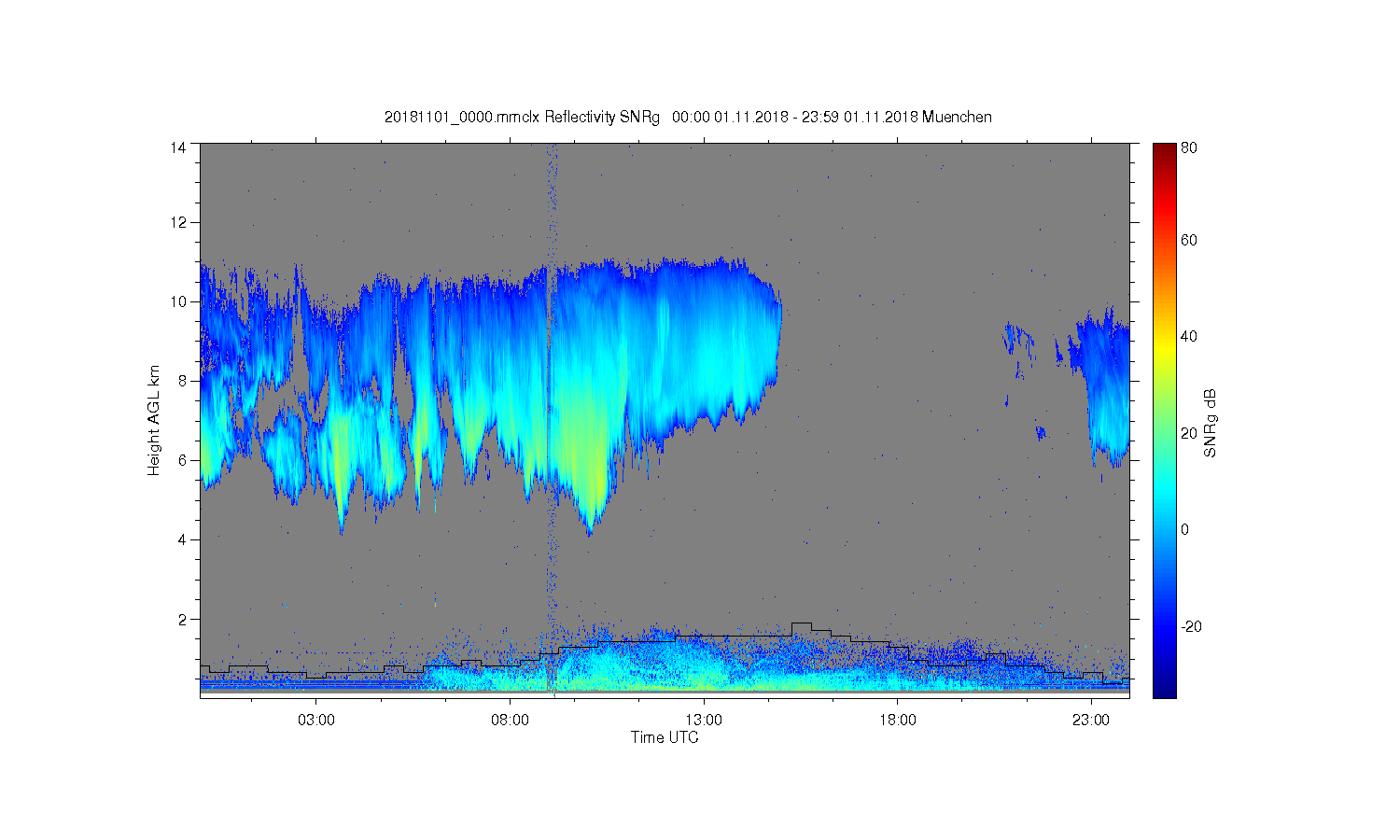Click the 08:00 time tick label
Viewport: 1400px width, 840px height.
pyautogui.click(x=511, y=721)
